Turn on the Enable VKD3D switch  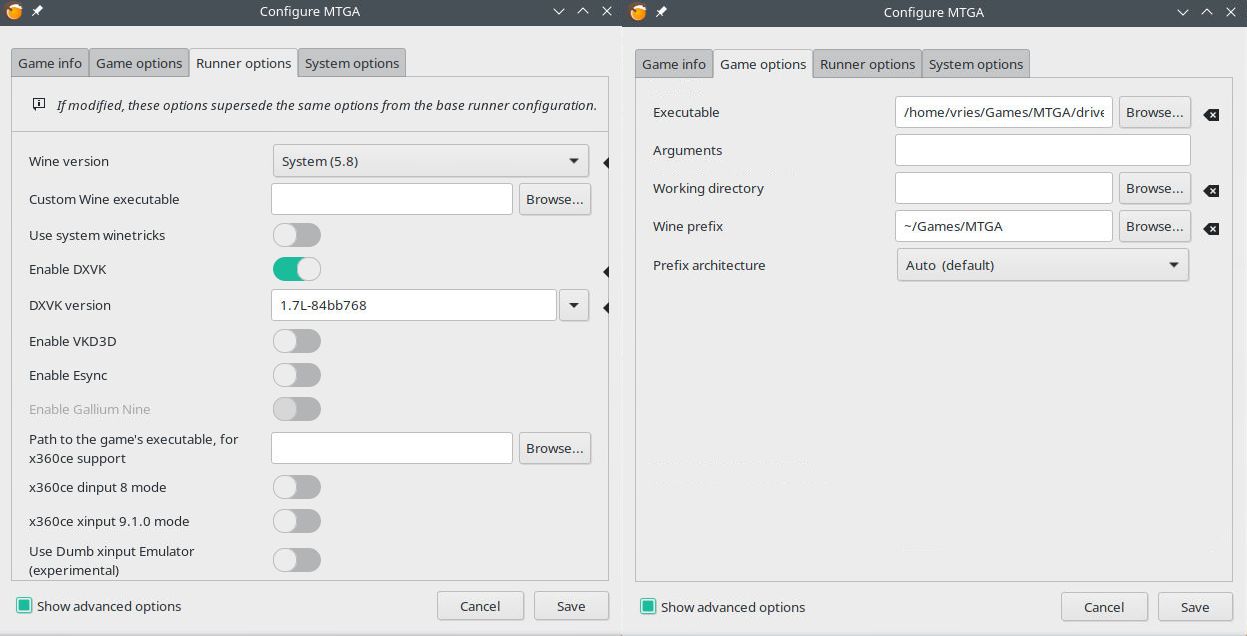coord(297,341)
